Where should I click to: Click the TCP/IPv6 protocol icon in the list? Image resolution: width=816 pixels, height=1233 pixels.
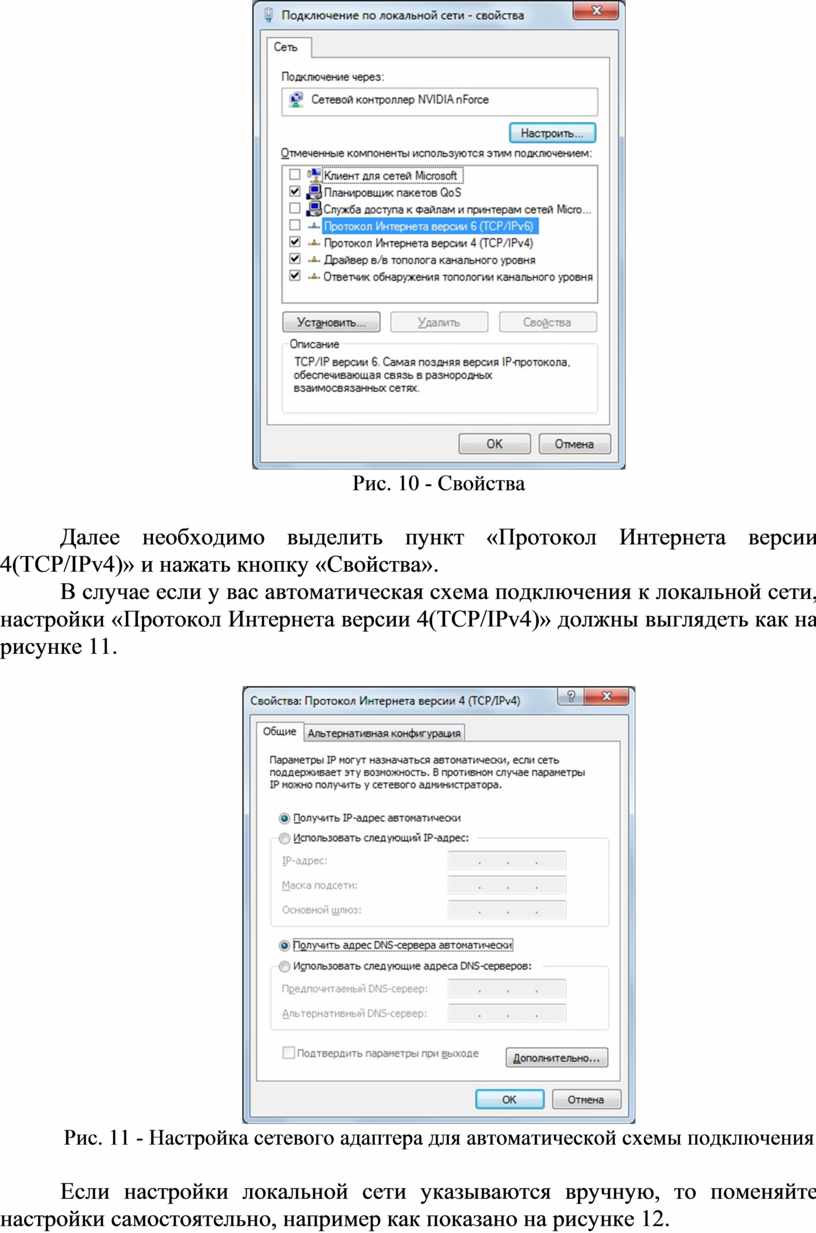313,226
